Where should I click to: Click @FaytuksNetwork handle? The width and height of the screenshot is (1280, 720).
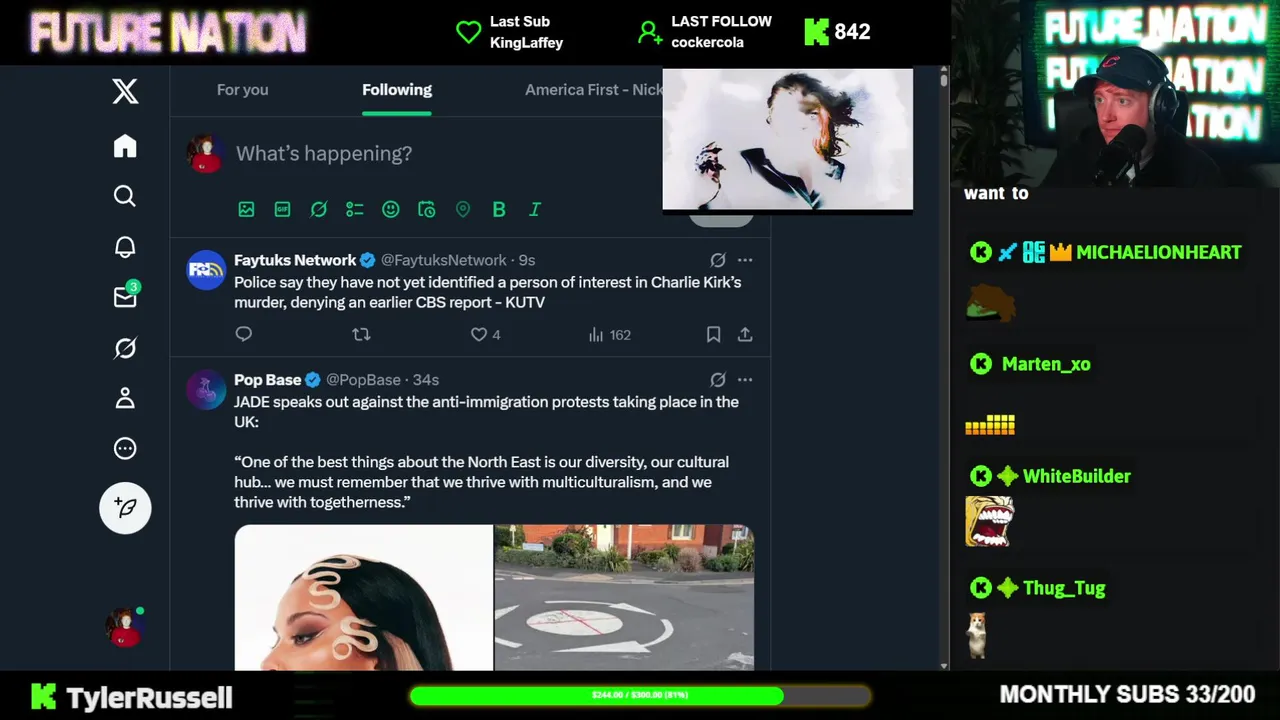pos(444,260)
